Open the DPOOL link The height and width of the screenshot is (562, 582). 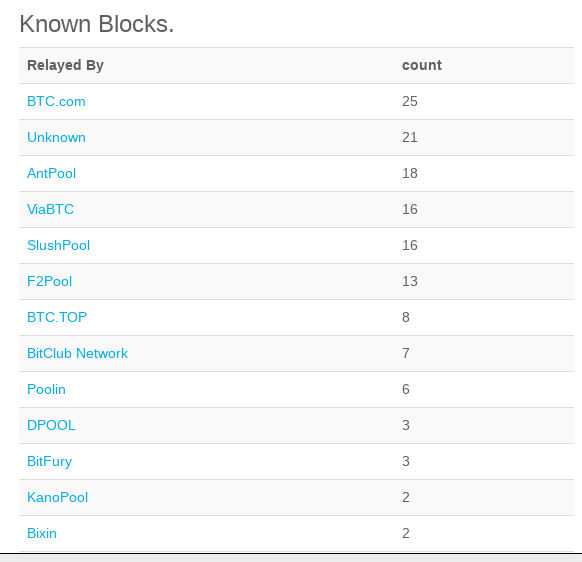click(51, 425)
